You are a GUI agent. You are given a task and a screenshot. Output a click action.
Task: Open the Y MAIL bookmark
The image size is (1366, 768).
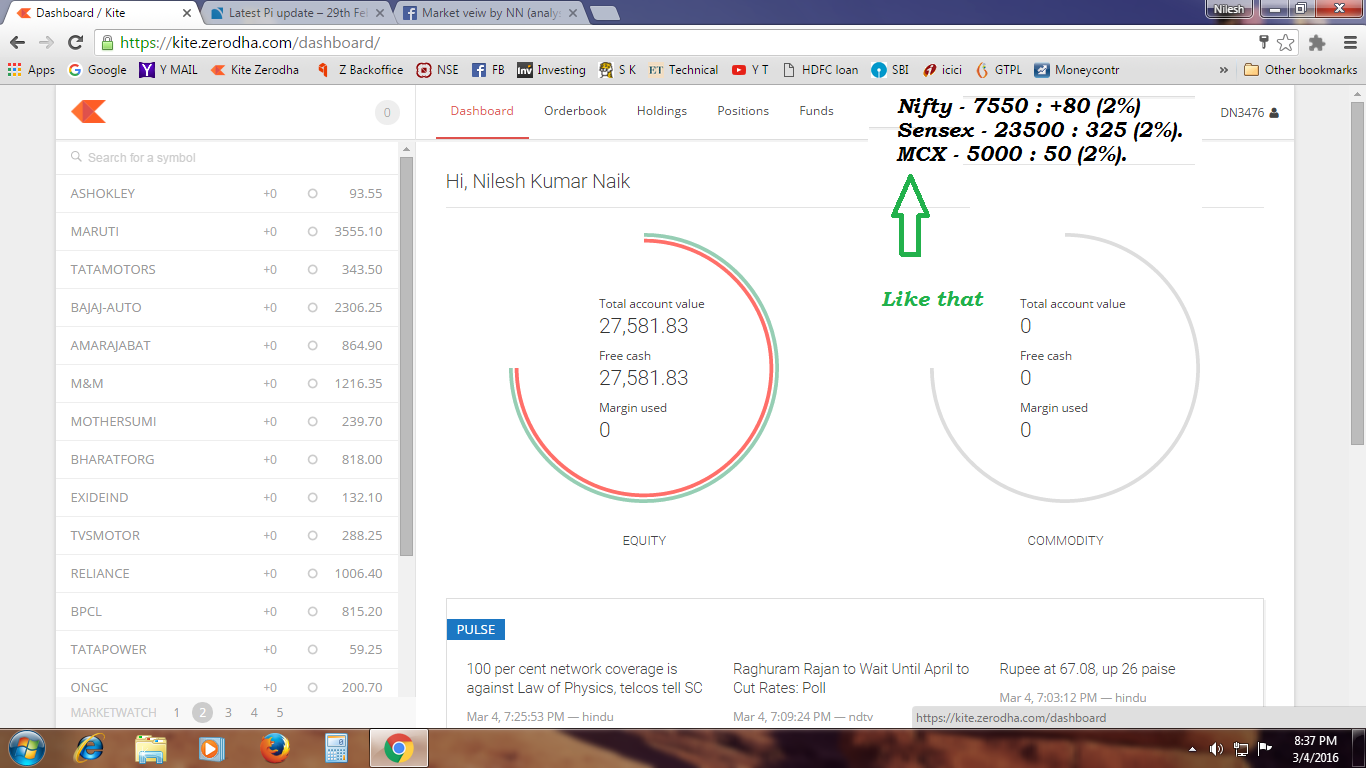pos(168,70)
